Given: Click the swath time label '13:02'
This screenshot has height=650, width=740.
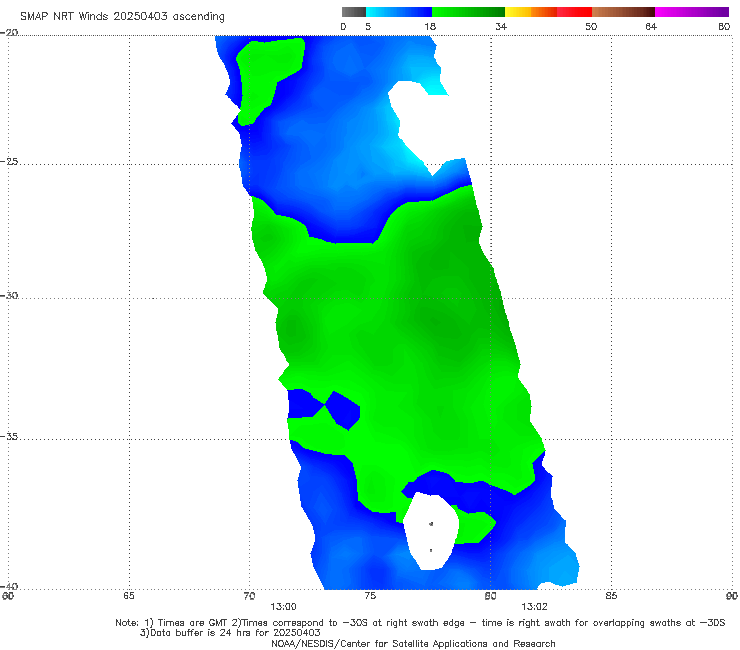Looking at the screenshot, I should [x=534, y=607].
